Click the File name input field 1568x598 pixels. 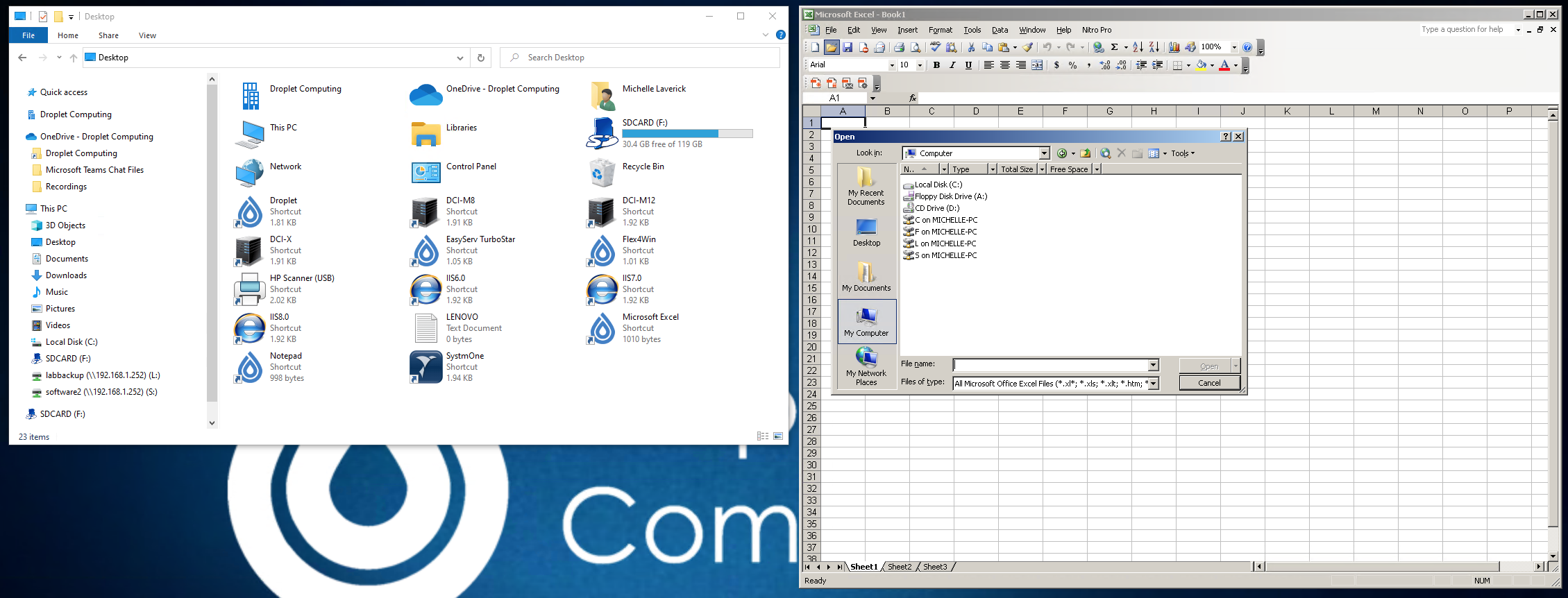point(1051,365)
